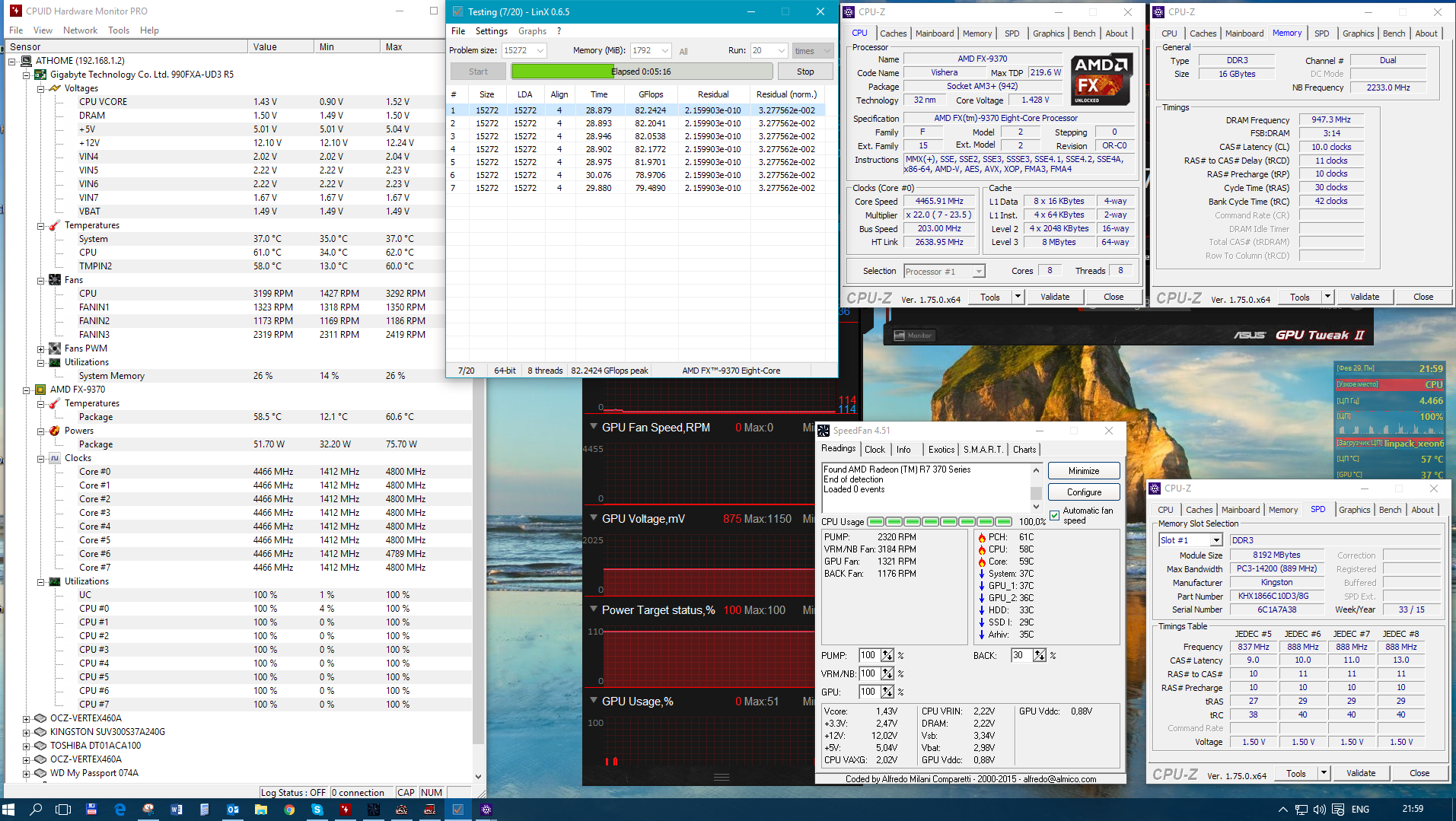Open the Slot #1 memory slot dropdown
The height and width of the screenshot is (821, 1456).
pos(1216,540)
